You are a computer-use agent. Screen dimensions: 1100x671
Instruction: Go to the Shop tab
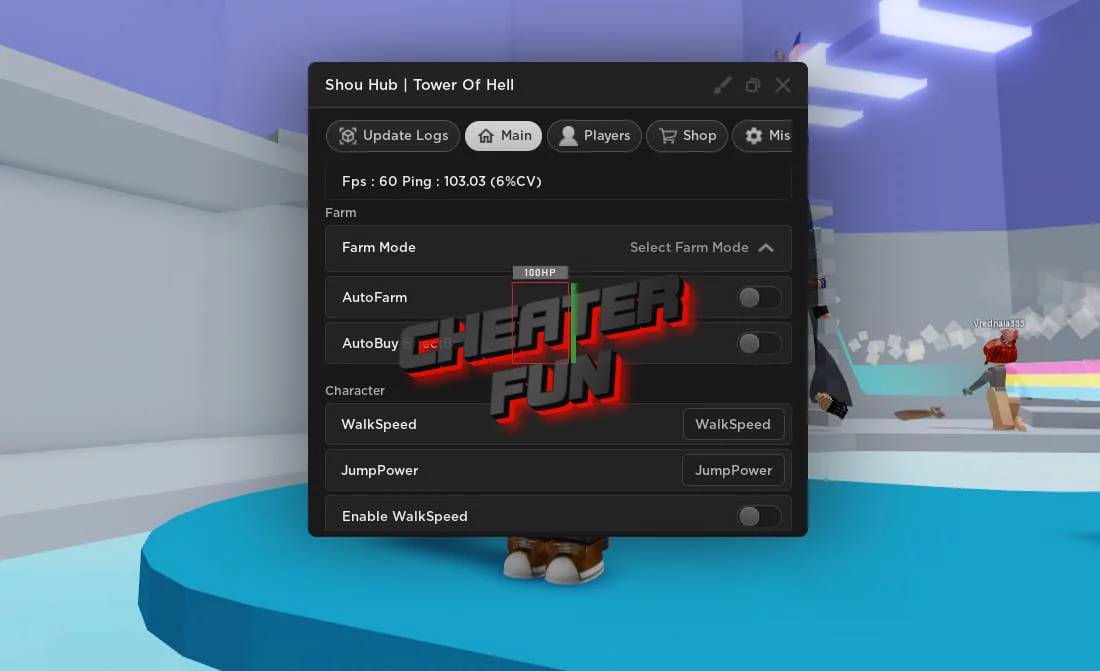(x=687, y=135)
